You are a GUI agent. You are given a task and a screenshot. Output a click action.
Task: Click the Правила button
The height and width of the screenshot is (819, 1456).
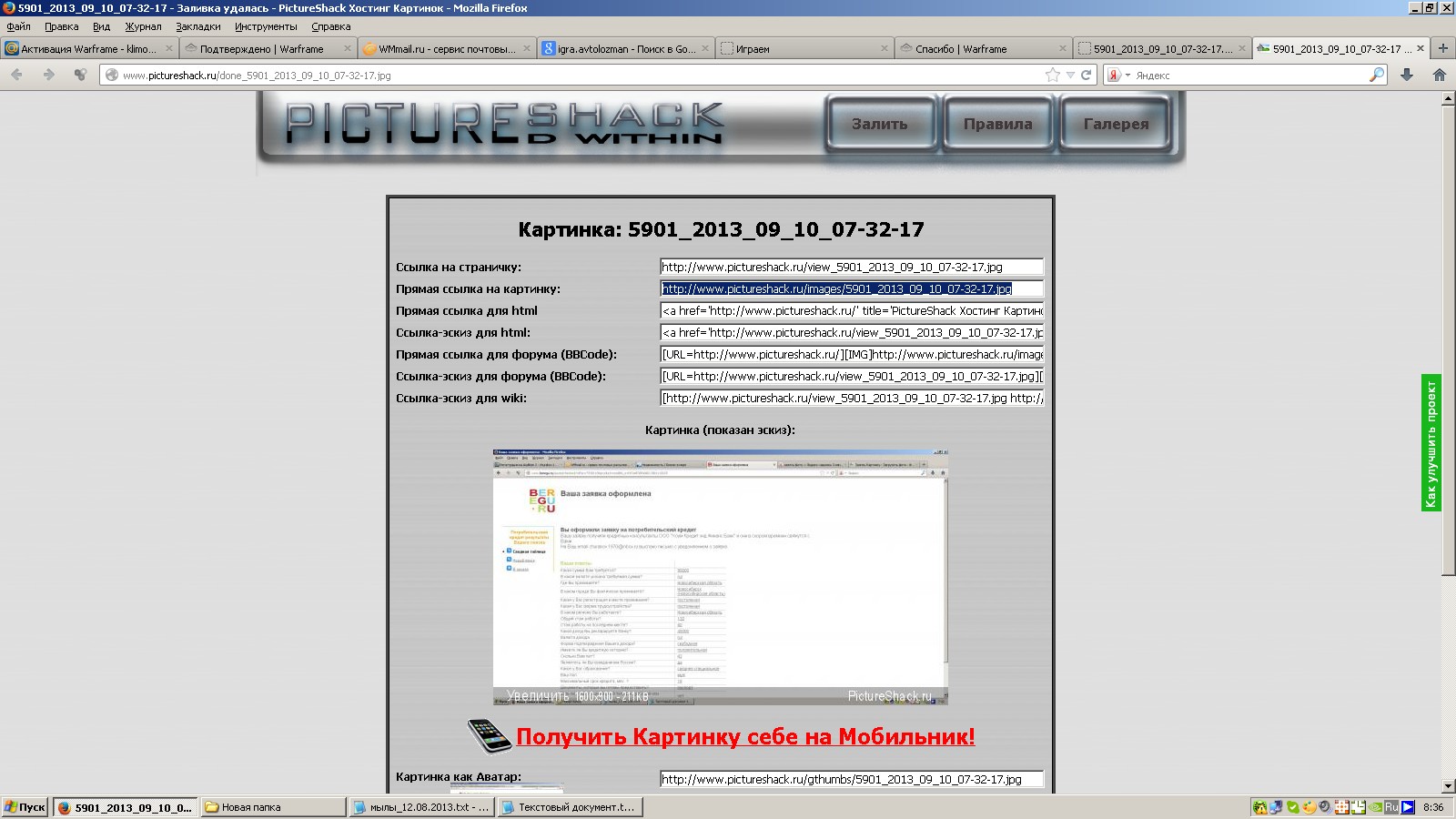(998, 124)
